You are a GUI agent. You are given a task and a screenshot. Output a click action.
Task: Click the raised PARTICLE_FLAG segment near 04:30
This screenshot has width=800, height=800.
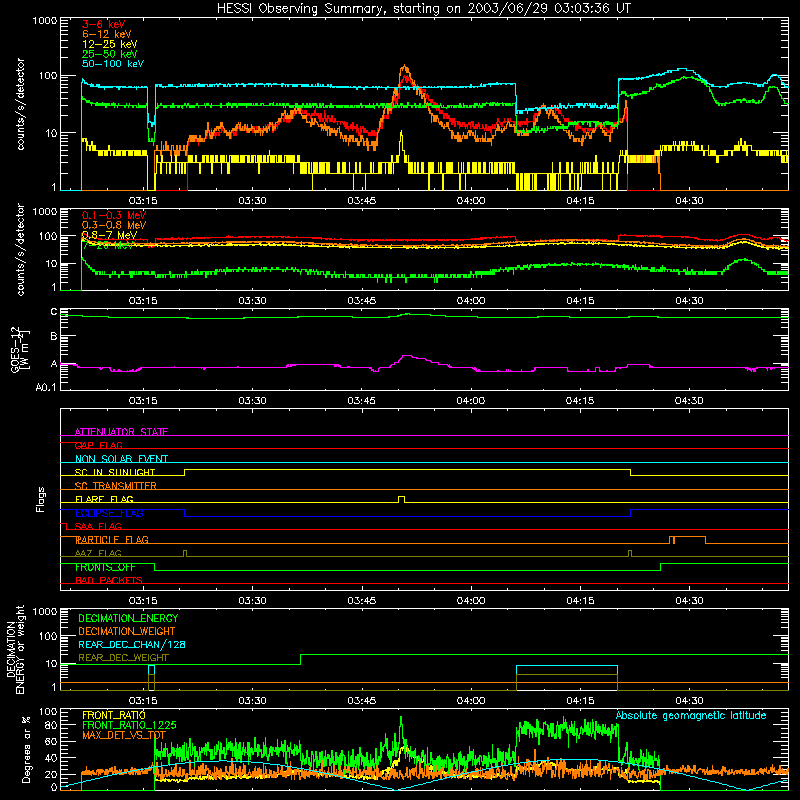point(688,540)
